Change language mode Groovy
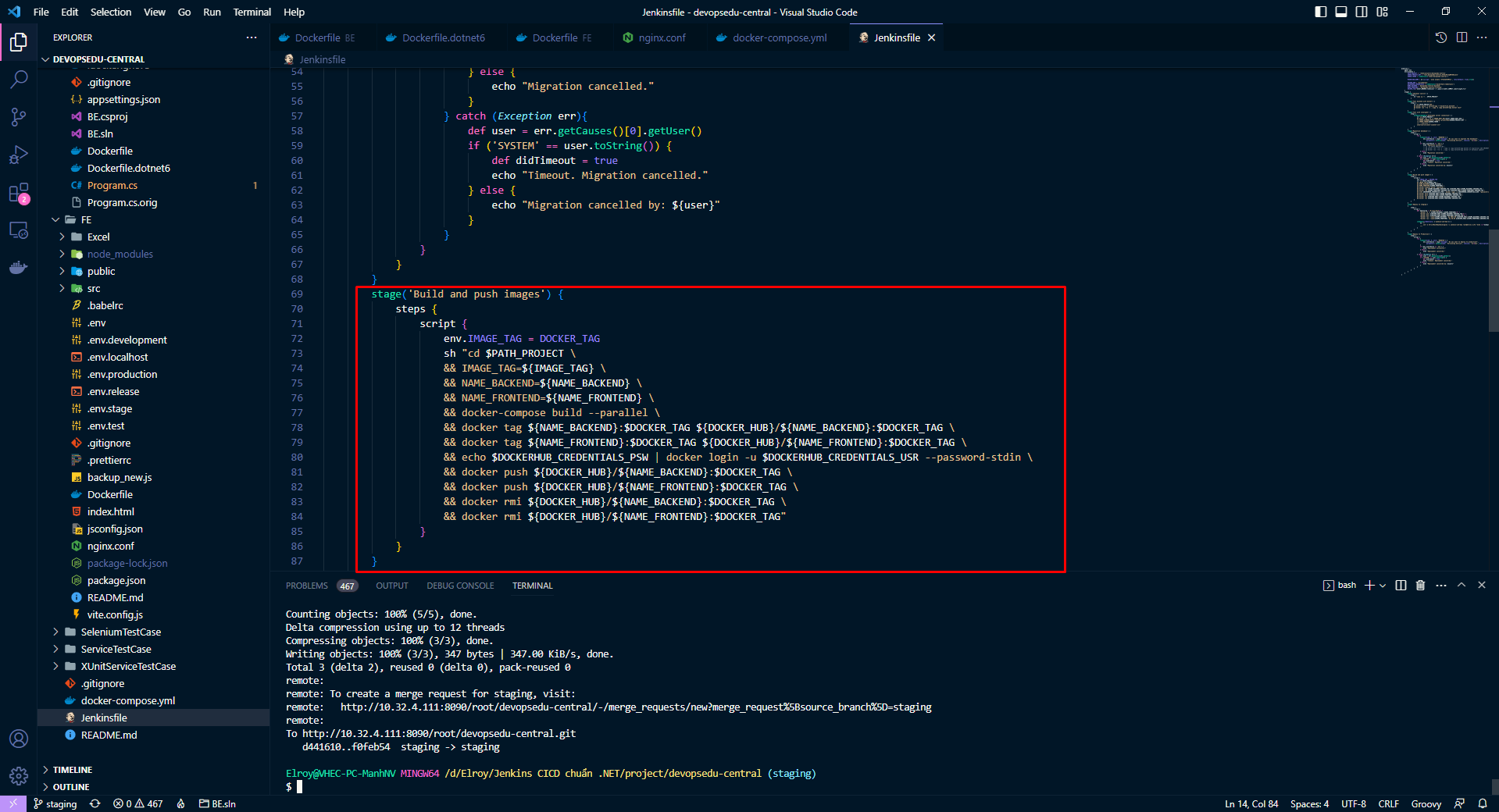Image resolution: width=1499 pixels, height=812 pixels. (1426, 803)
